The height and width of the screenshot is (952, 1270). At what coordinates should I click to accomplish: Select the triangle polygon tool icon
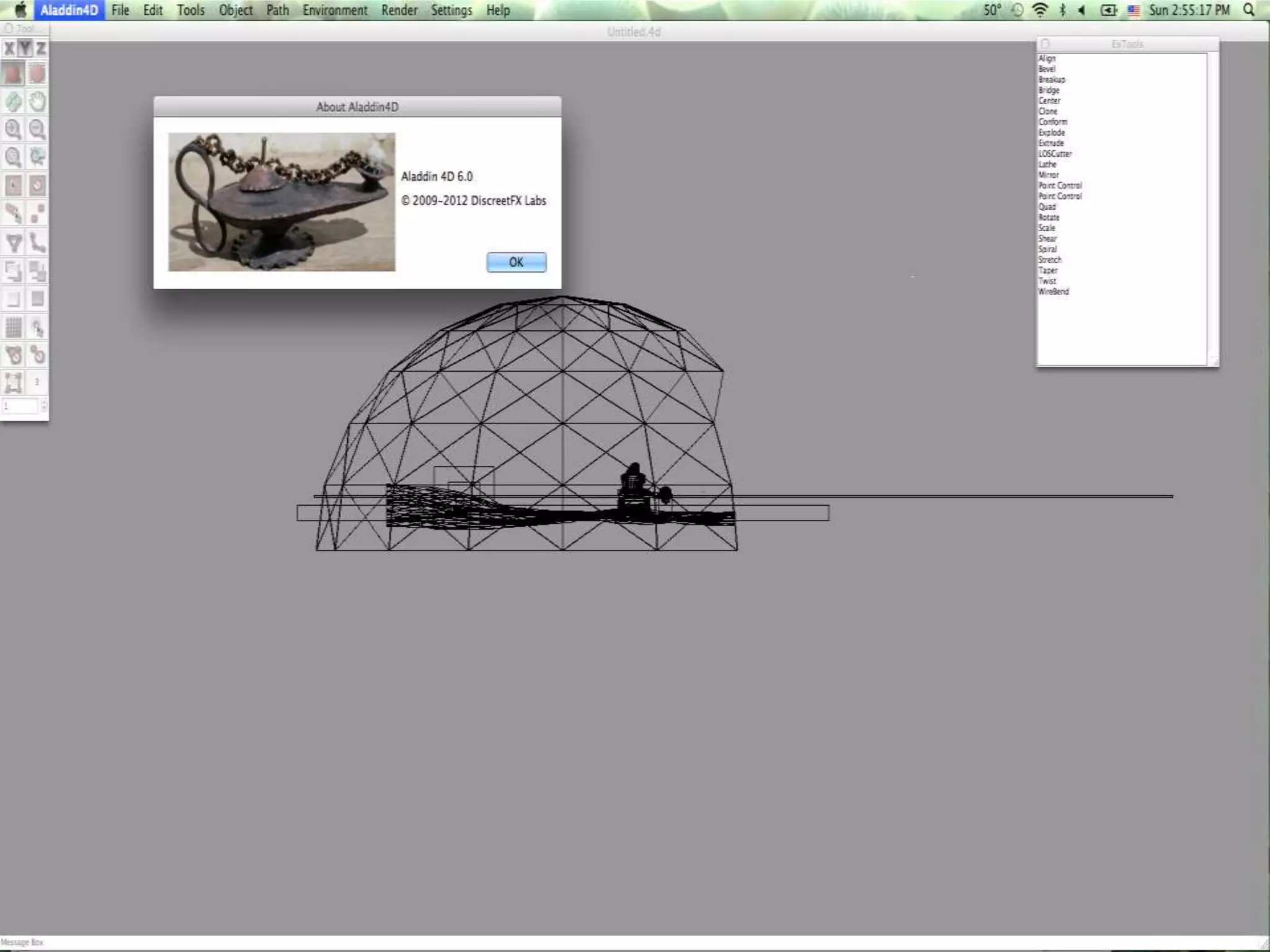coord(13,243)
